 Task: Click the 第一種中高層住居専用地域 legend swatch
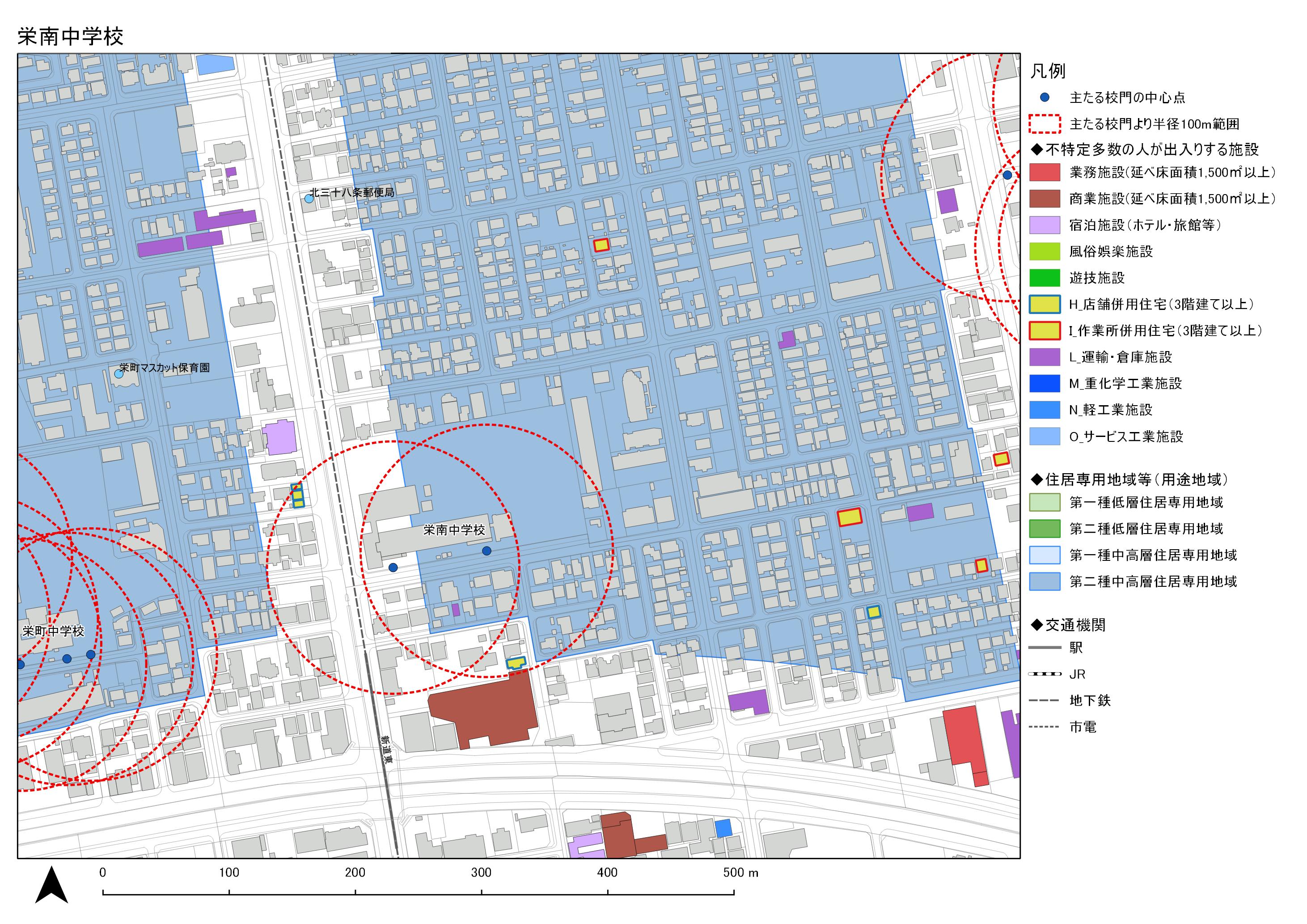(x=1045, y=555)
